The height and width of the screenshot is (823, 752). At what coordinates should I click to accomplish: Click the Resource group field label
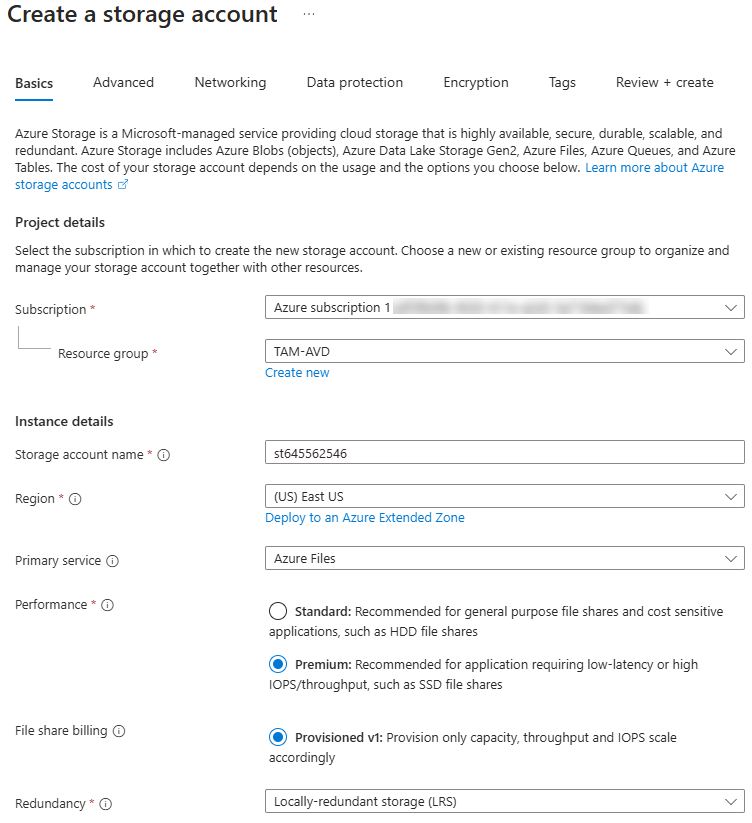point(103,354)
